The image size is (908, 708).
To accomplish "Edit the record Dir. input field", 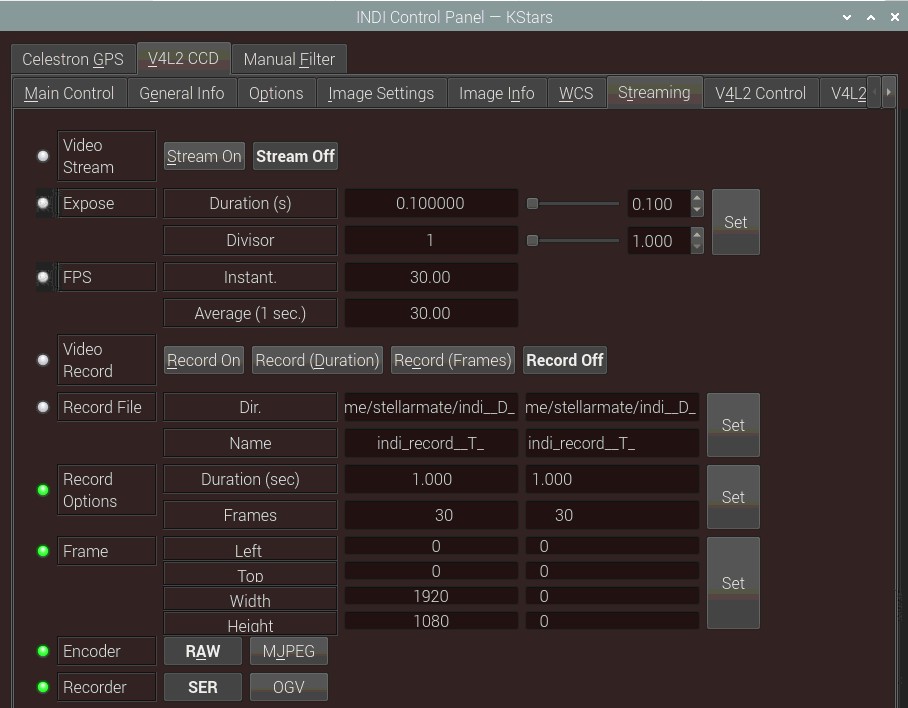I will pos(612,407).
